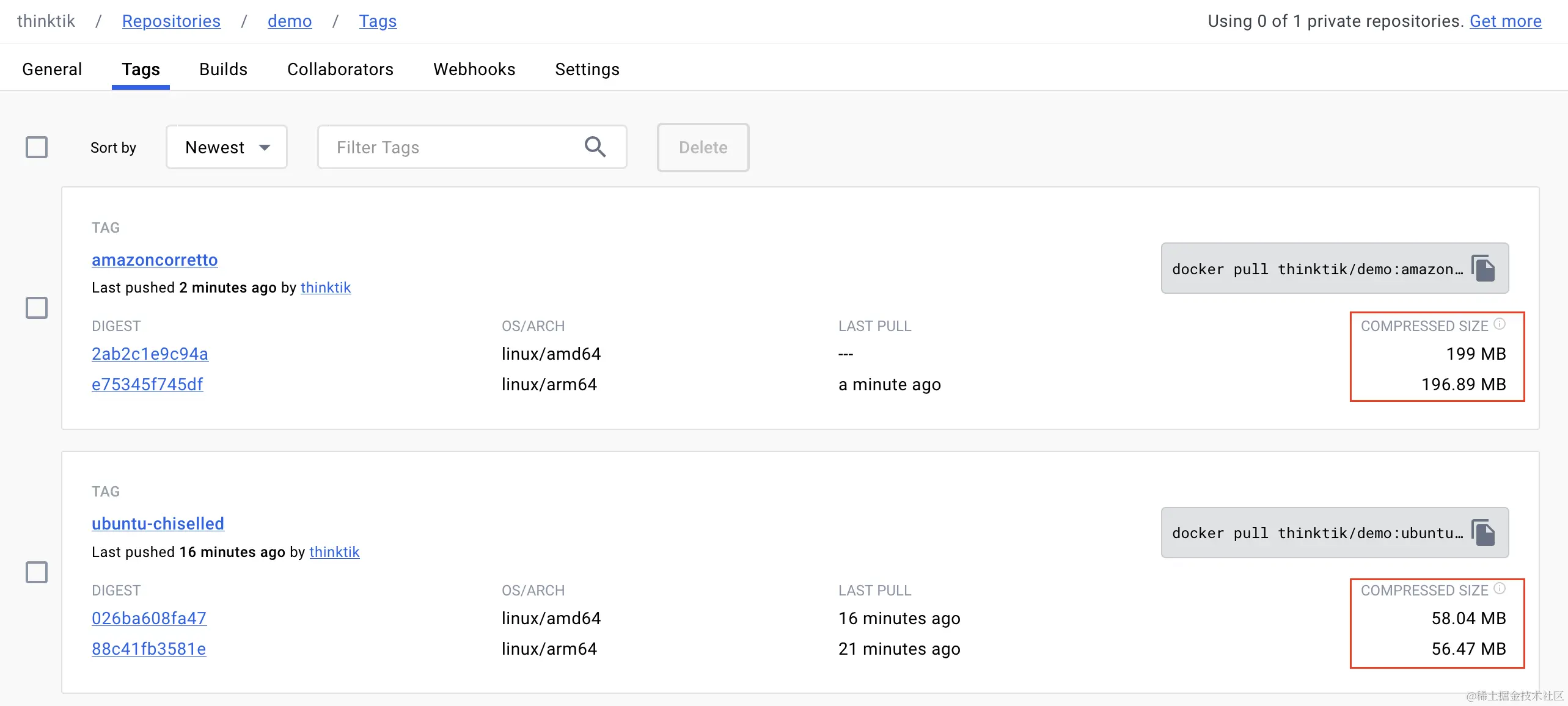1568x706 pixels.
Task: Open digest 2ab2c1e9c94a link
Action: 150,354
